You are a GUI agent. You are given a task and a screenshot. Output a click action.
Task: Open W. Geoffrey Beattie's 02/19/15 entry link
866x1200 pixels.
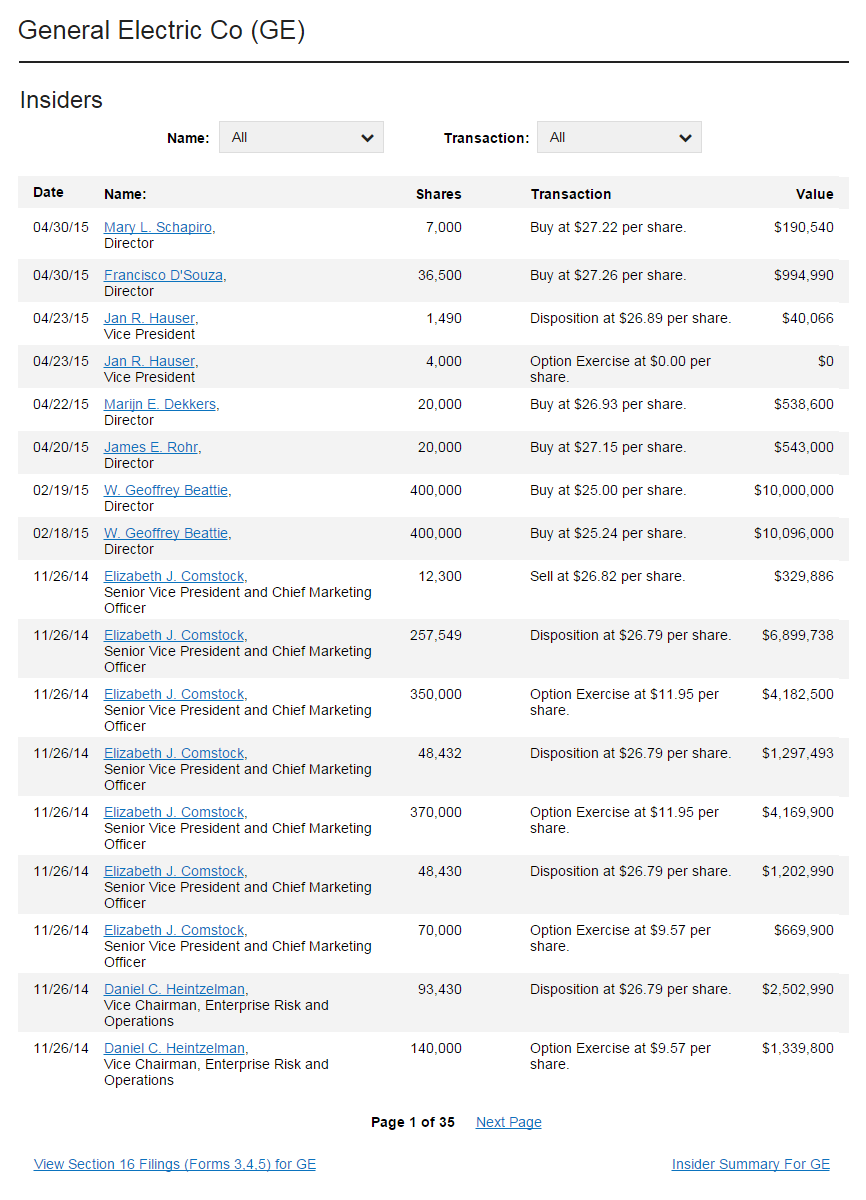[x=167, y=491]
